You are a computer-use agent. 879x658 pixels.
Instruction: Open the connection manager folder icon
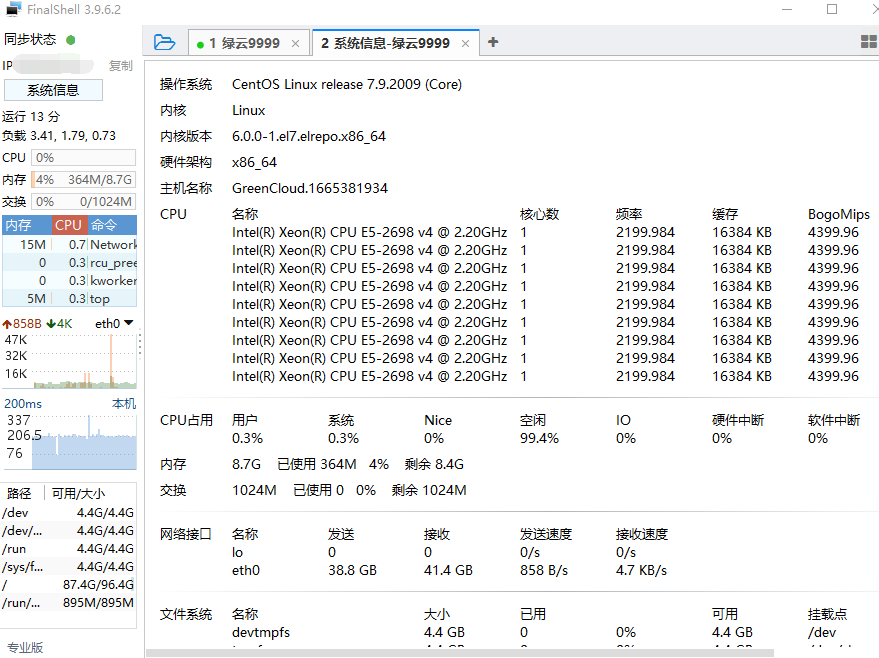tap(163, 42)
